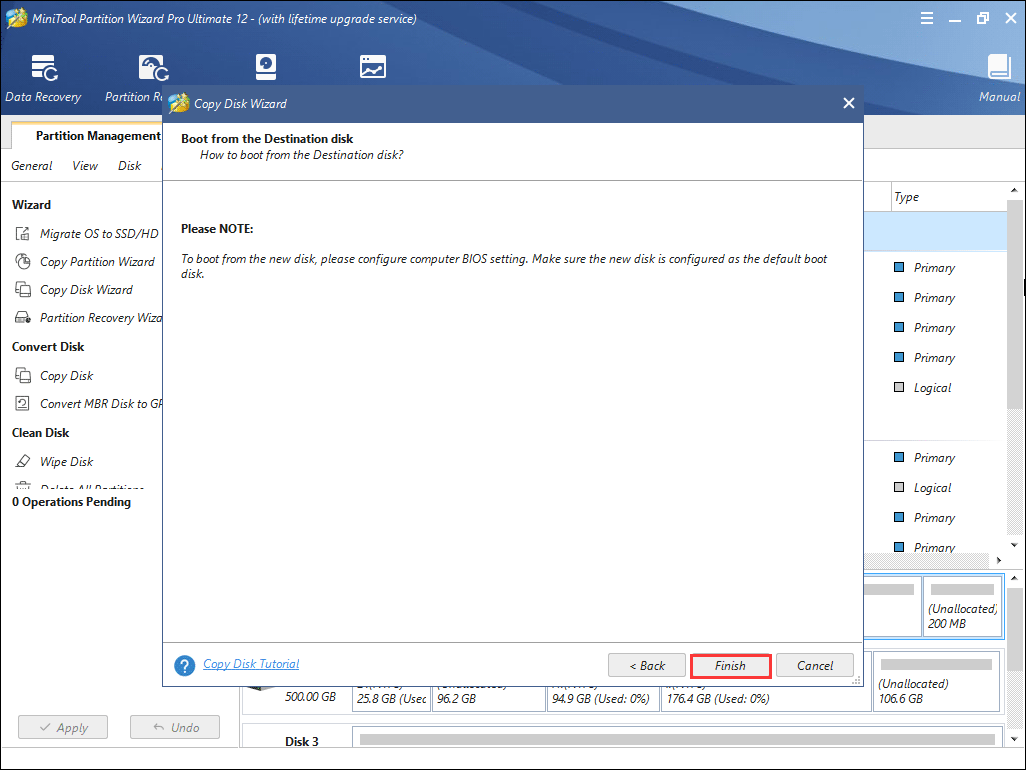The height and width of the screenshot is (770, 1026).
Task: Select the 106.6 GB Unallocated partition block
Action: pyautogui.click(x=936, y=681)
